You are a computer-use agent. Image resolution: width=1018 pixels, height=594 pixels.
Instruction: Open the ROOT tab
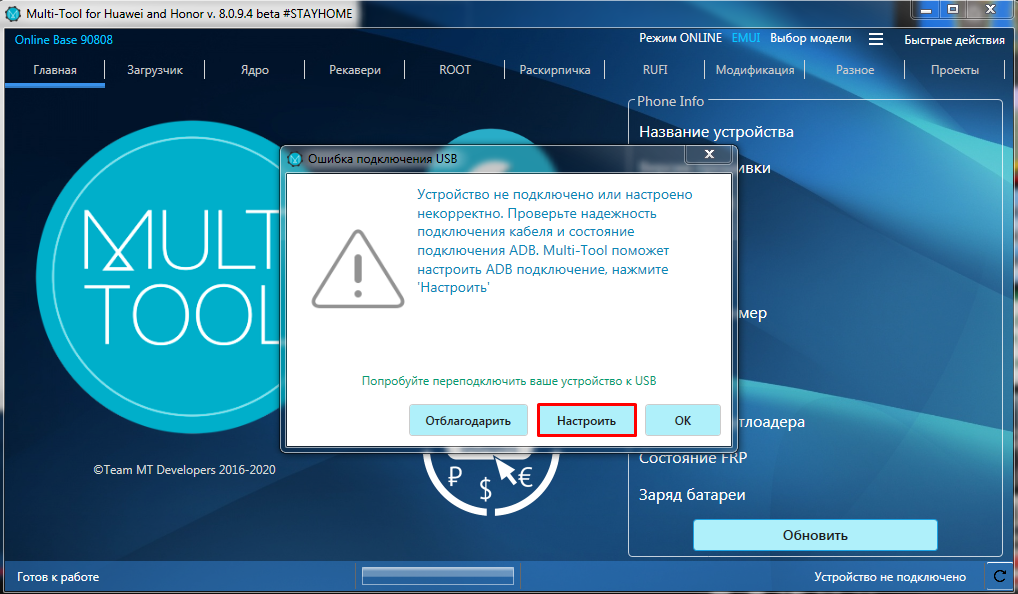[454, 70]
